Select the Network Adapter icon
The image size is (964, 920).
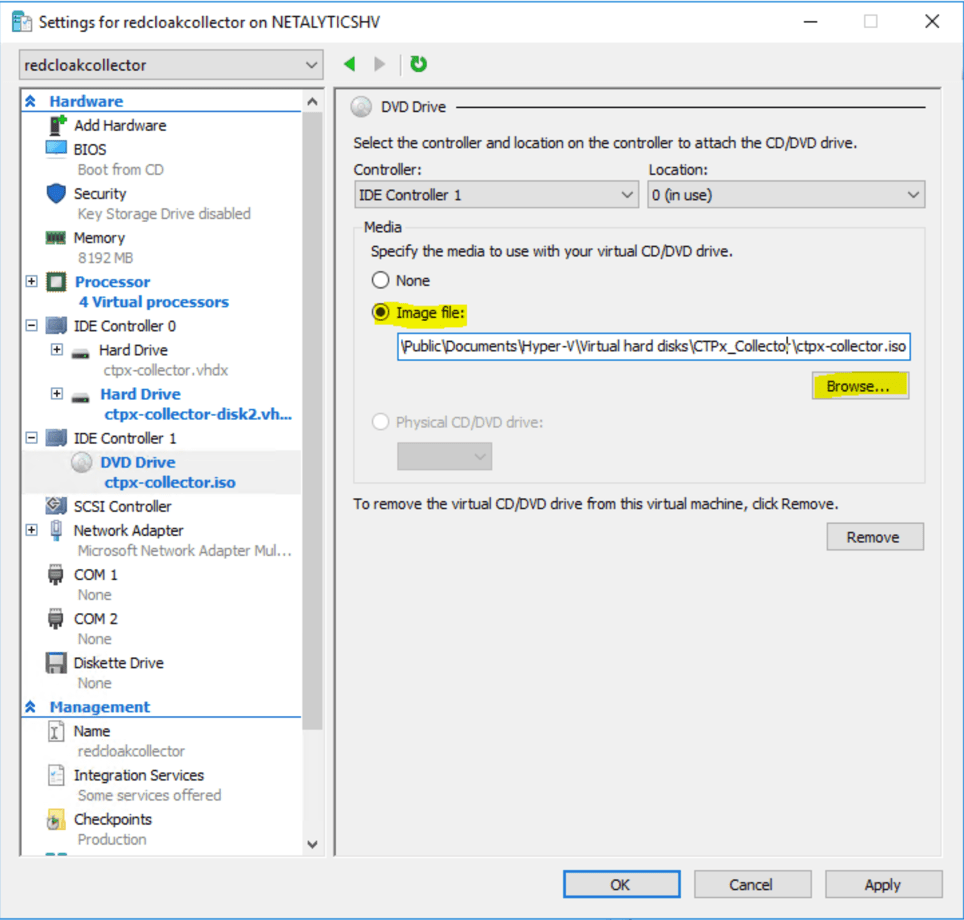tap(58, 530)
